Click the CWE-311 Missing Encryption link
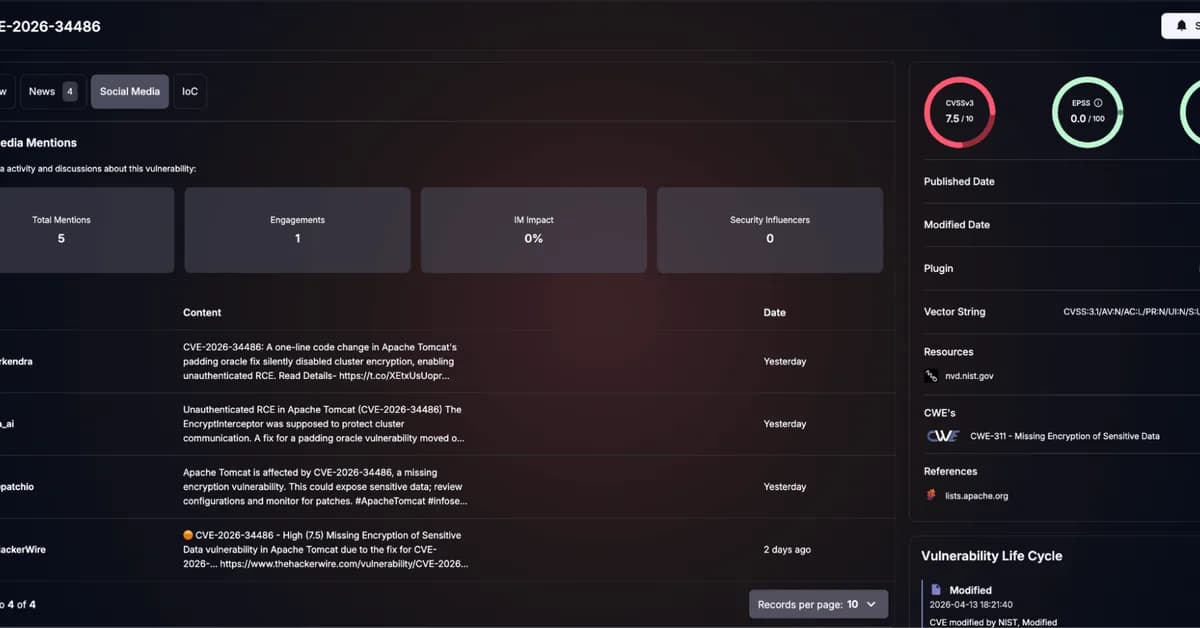 (x=1064, y=436)
